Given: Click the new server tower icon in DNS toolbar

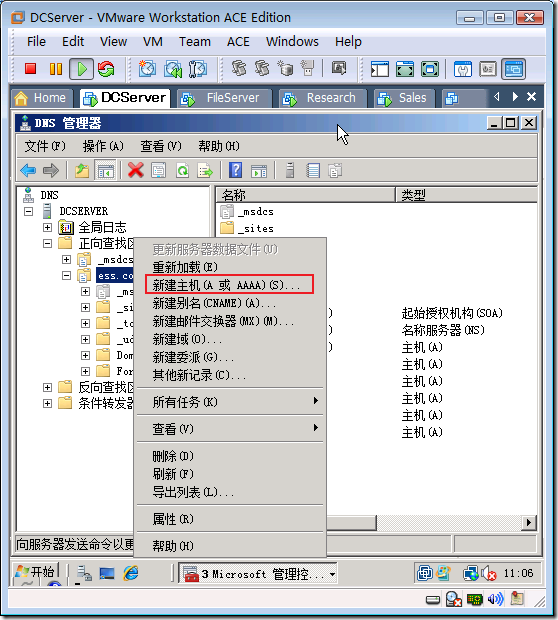Looking at the screenshot, I should (x=290, y=171).
